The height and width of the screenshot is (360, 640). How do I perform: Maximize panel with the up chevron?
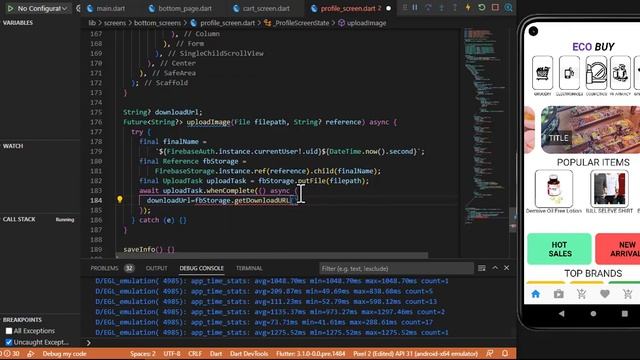(x=495, y=268)
